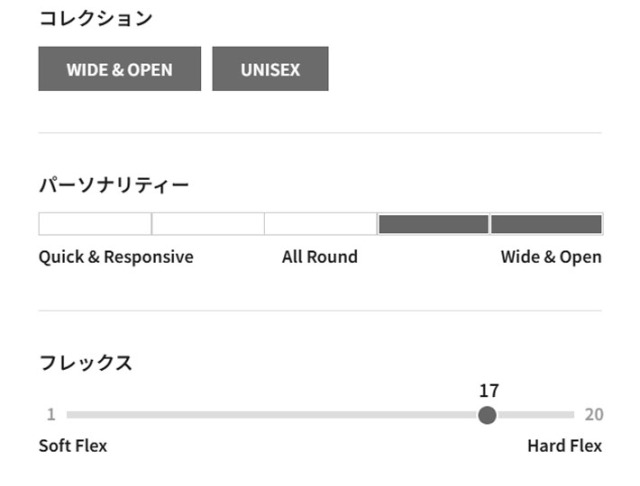
Task: Click the flex slider handle
Action: coord(487,415)
